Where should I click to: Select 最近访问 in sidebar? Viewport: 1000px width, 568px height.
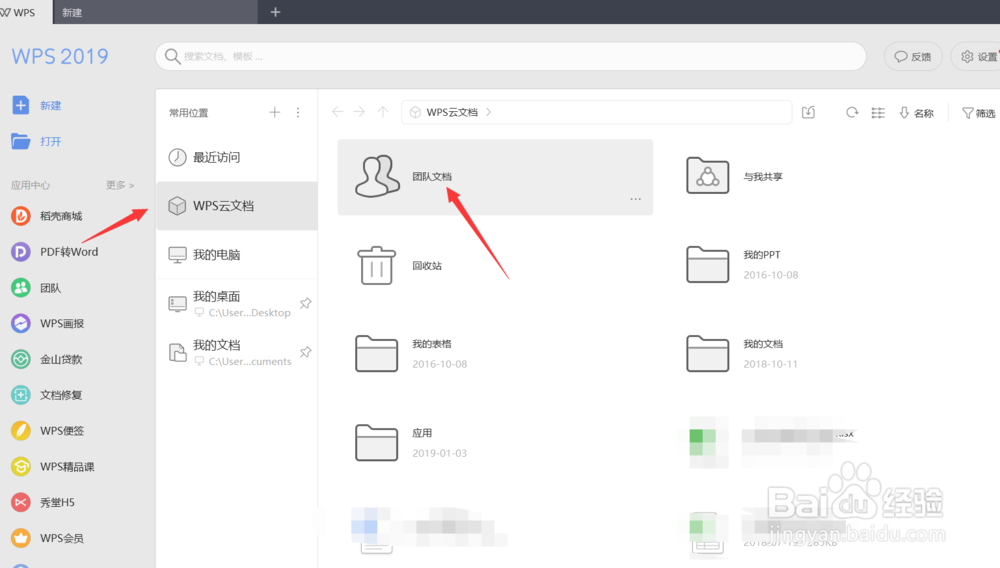click(237, 157)
